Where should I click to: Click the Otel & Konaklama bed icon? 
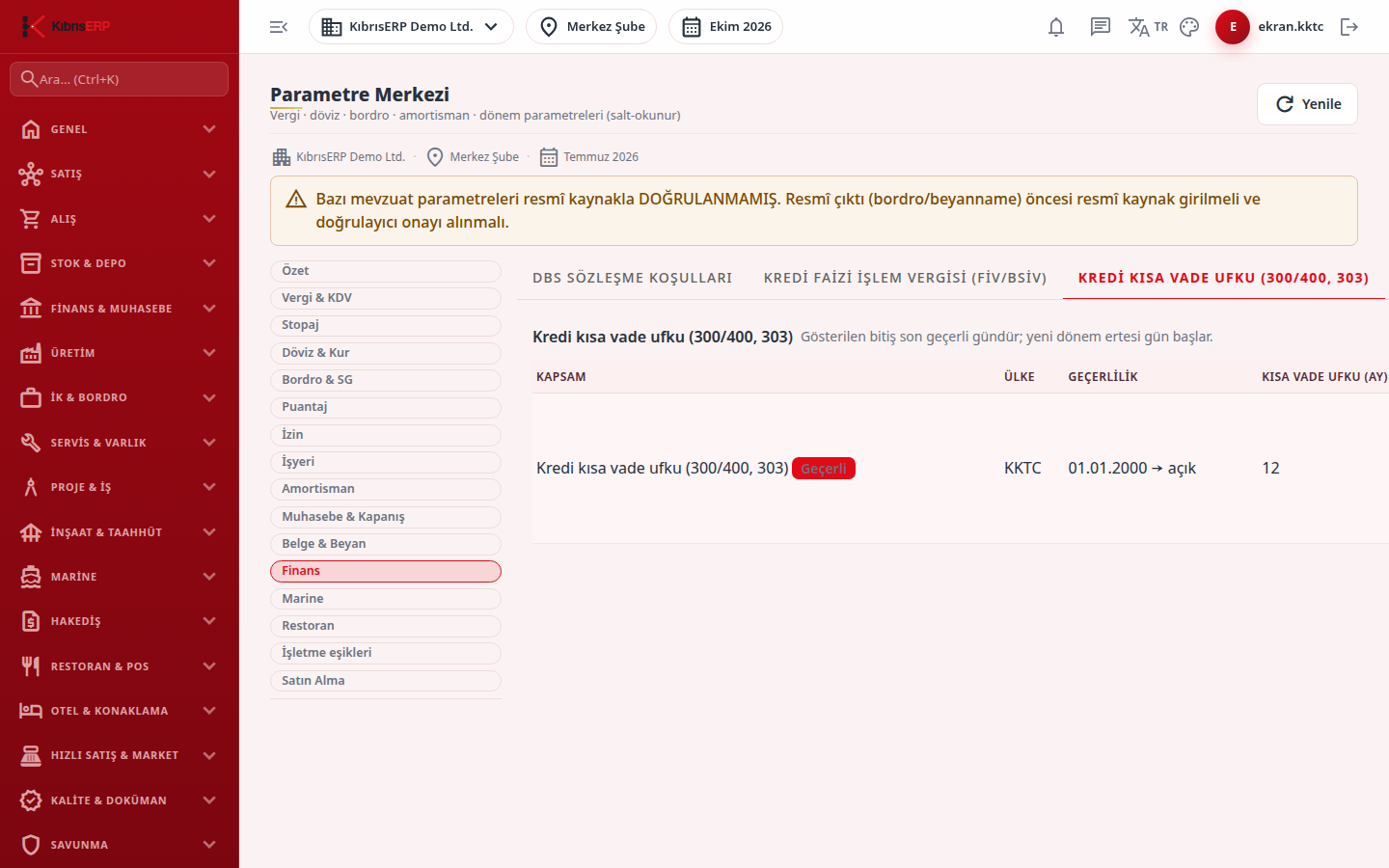[x=31, y=711]
